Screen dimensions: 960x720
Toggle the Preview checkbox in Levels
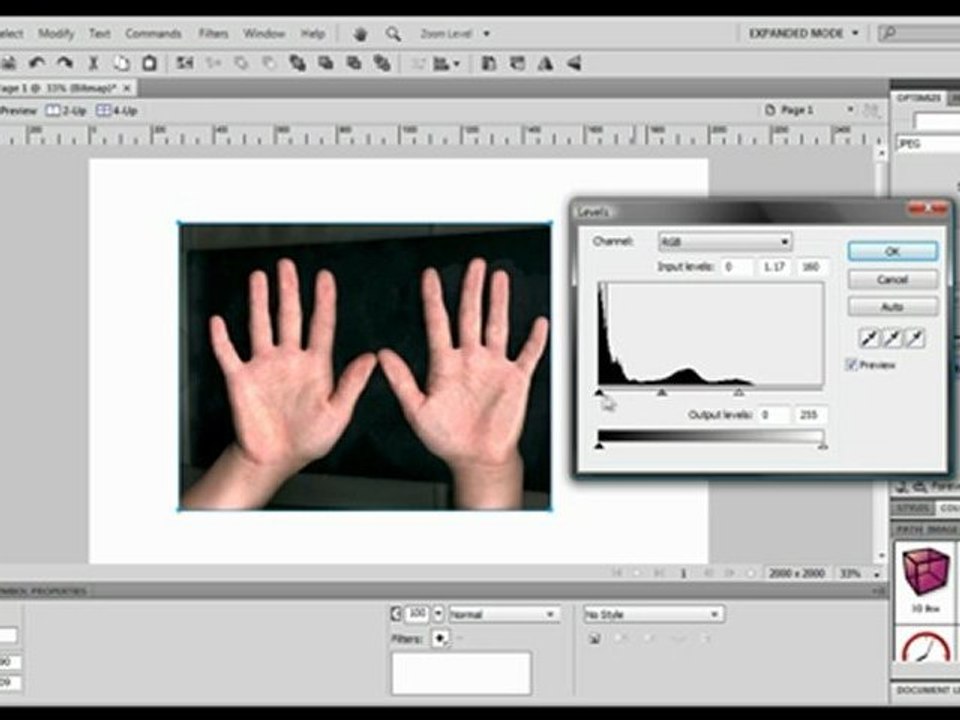pos(851,365)
